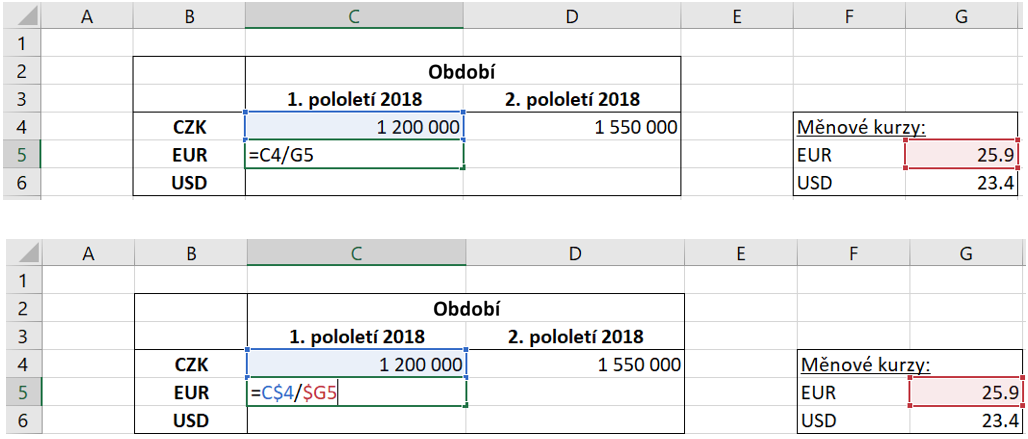Click USD row label in top sheet table

coord(188,183)
